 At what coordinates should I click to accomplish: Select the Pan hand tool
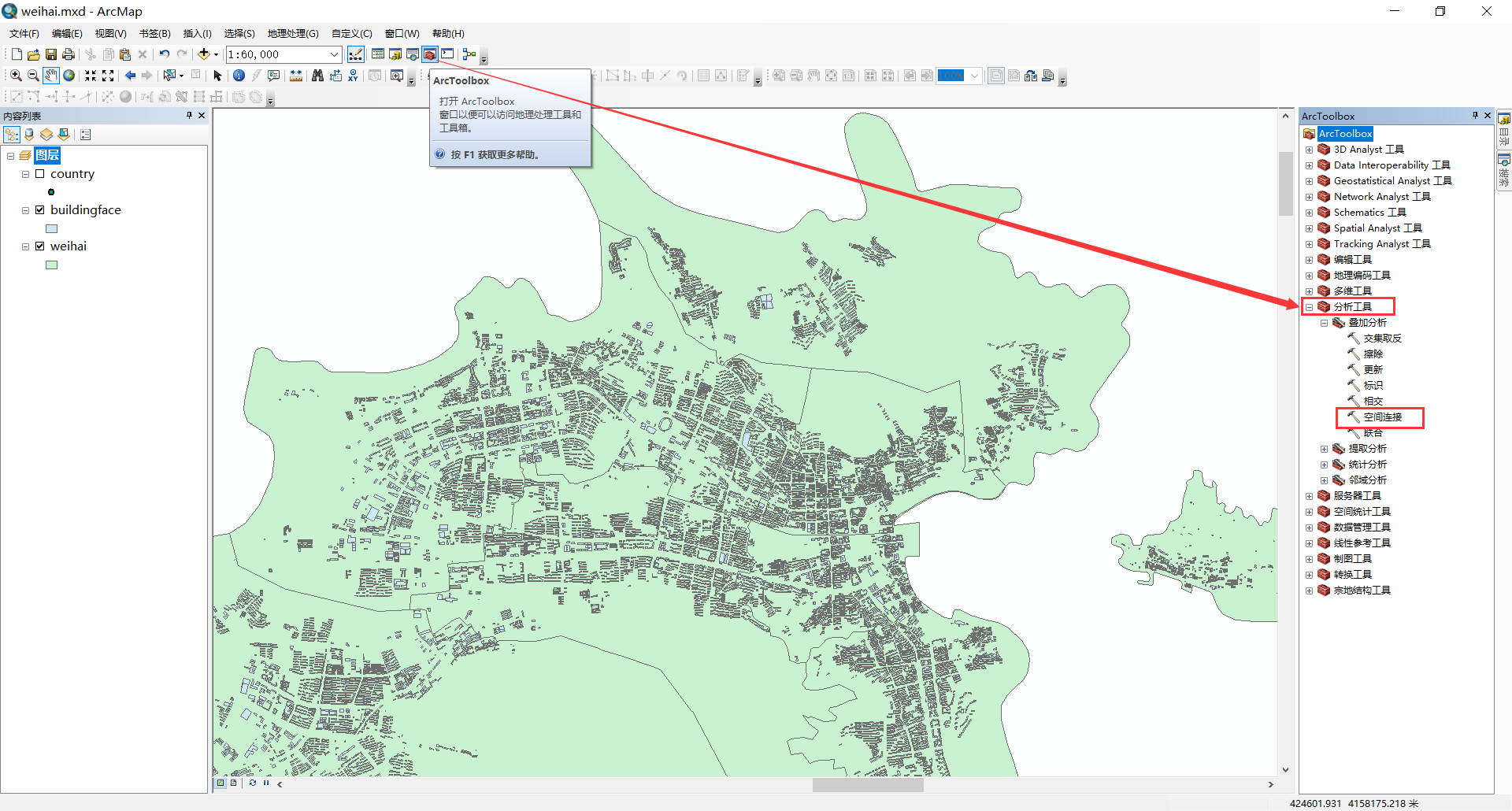[x=51, y=76]
